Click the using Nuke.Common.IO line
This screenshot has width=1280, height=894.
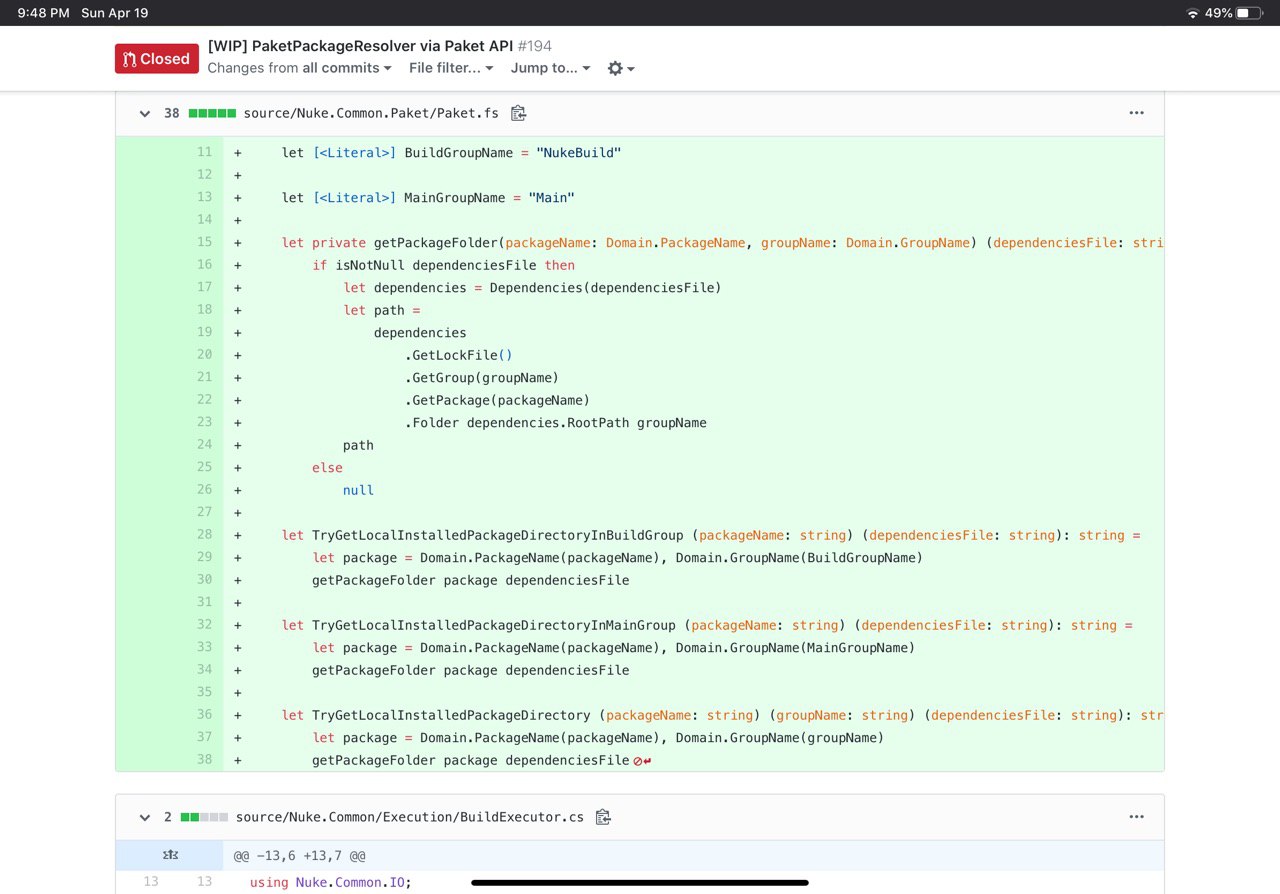[x=330, y=882]
